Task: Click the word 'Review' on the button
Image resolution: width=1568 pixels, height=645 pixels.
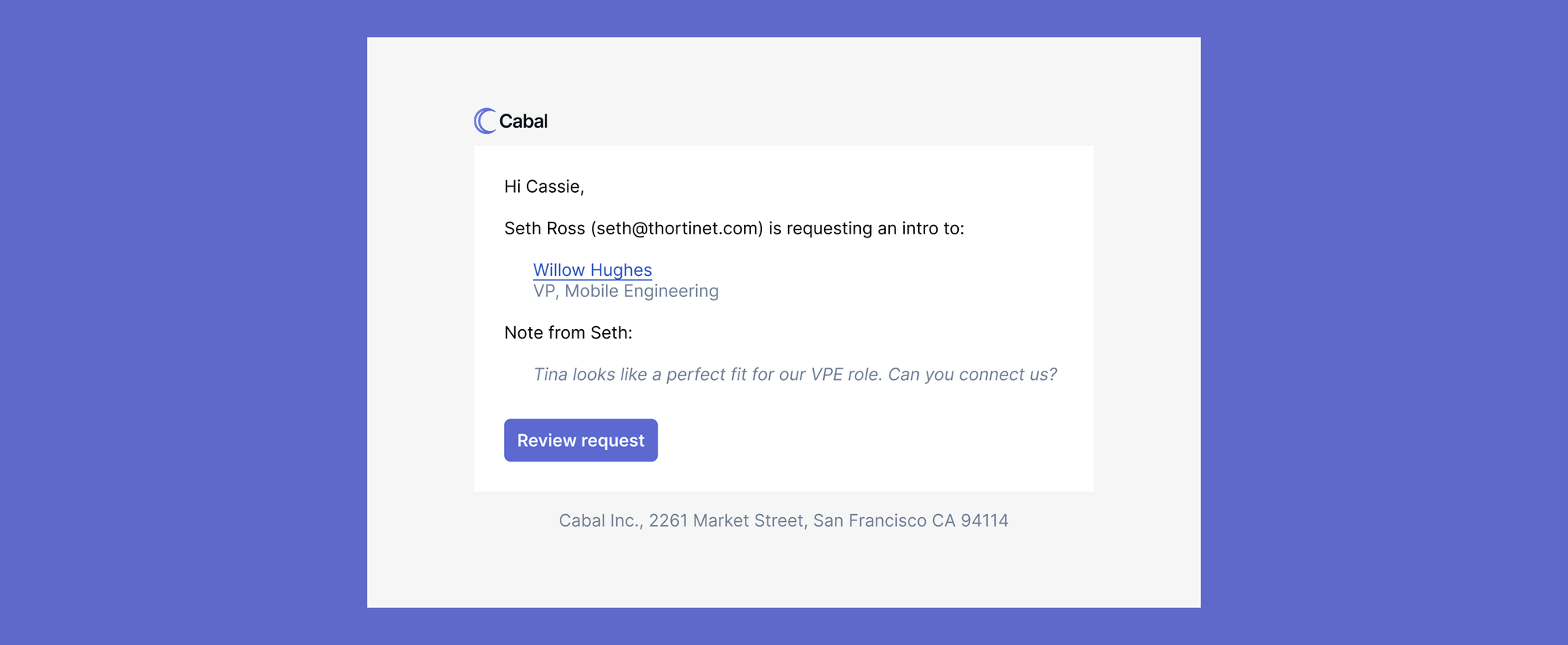Action: [546, 440]
